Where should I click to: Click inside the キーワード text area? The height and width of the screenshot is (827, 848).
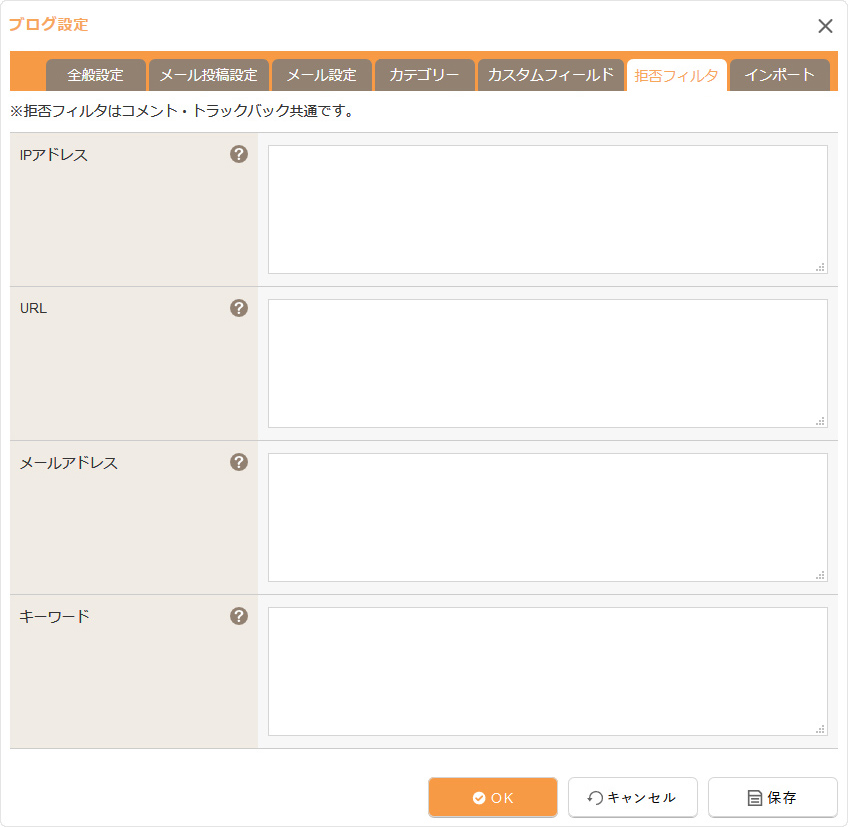[547, 671]
